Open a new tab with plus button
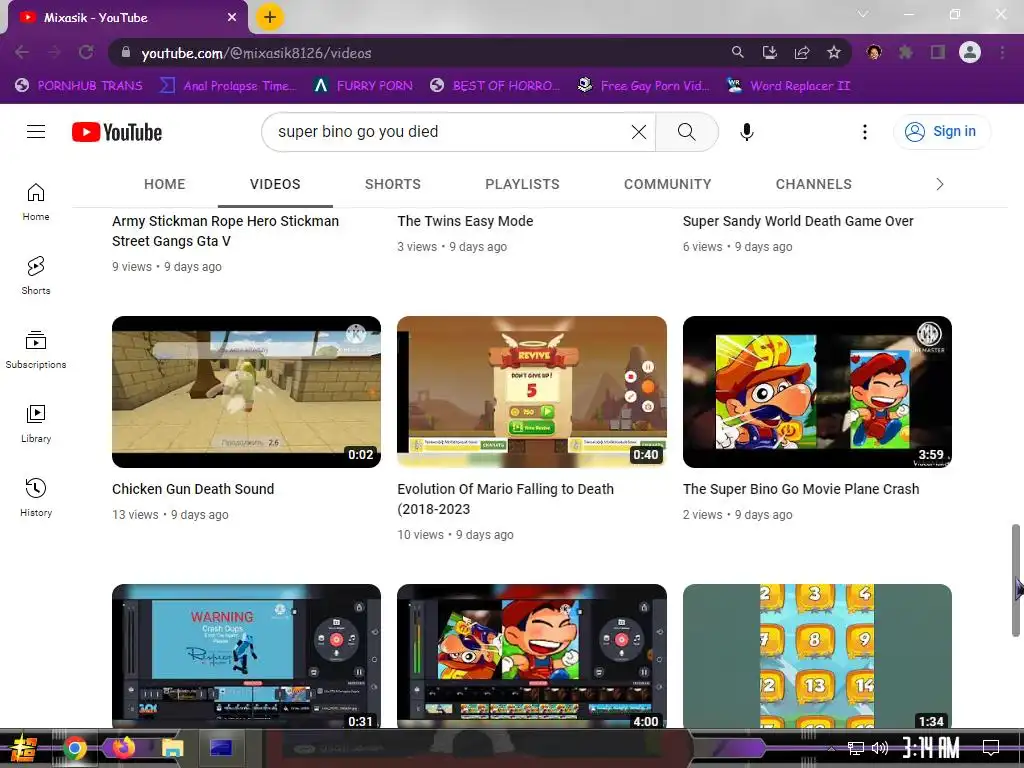The height and width of the screenshot is (768, 1024). [270, 17]
